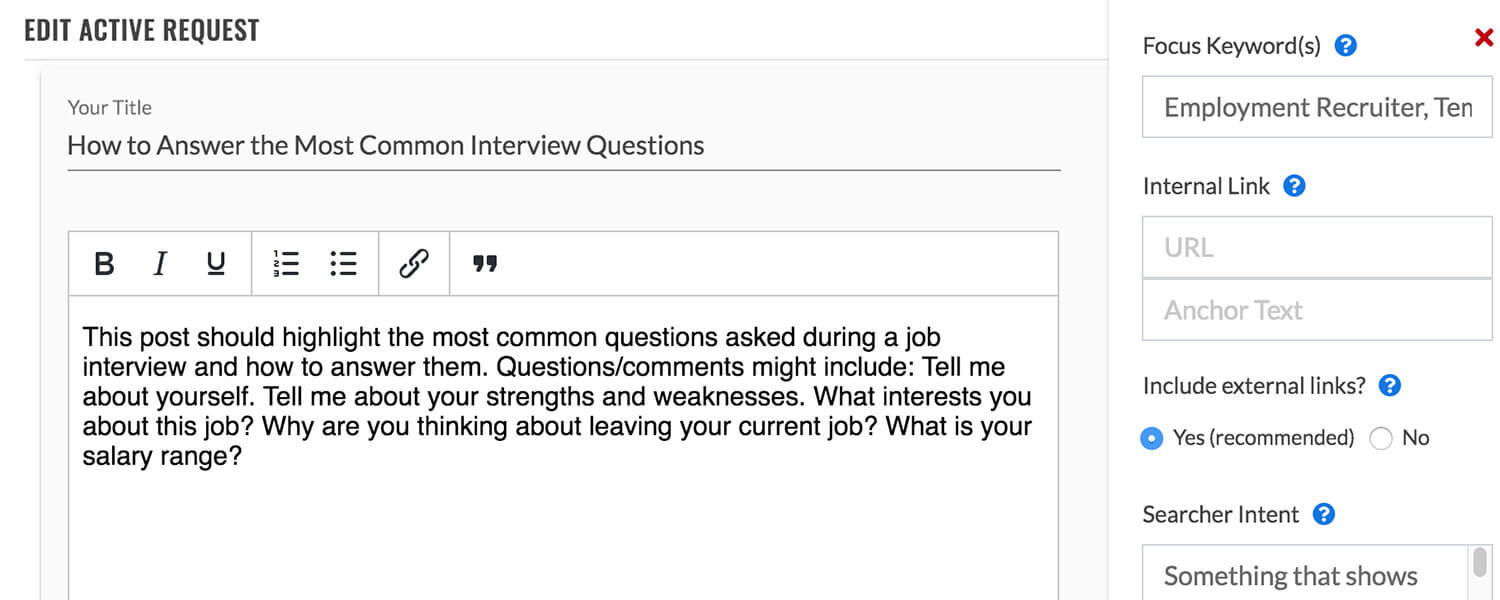Click the Anchor Text field
This screenshot has width=1500, height=600.
click(1317, 310)
